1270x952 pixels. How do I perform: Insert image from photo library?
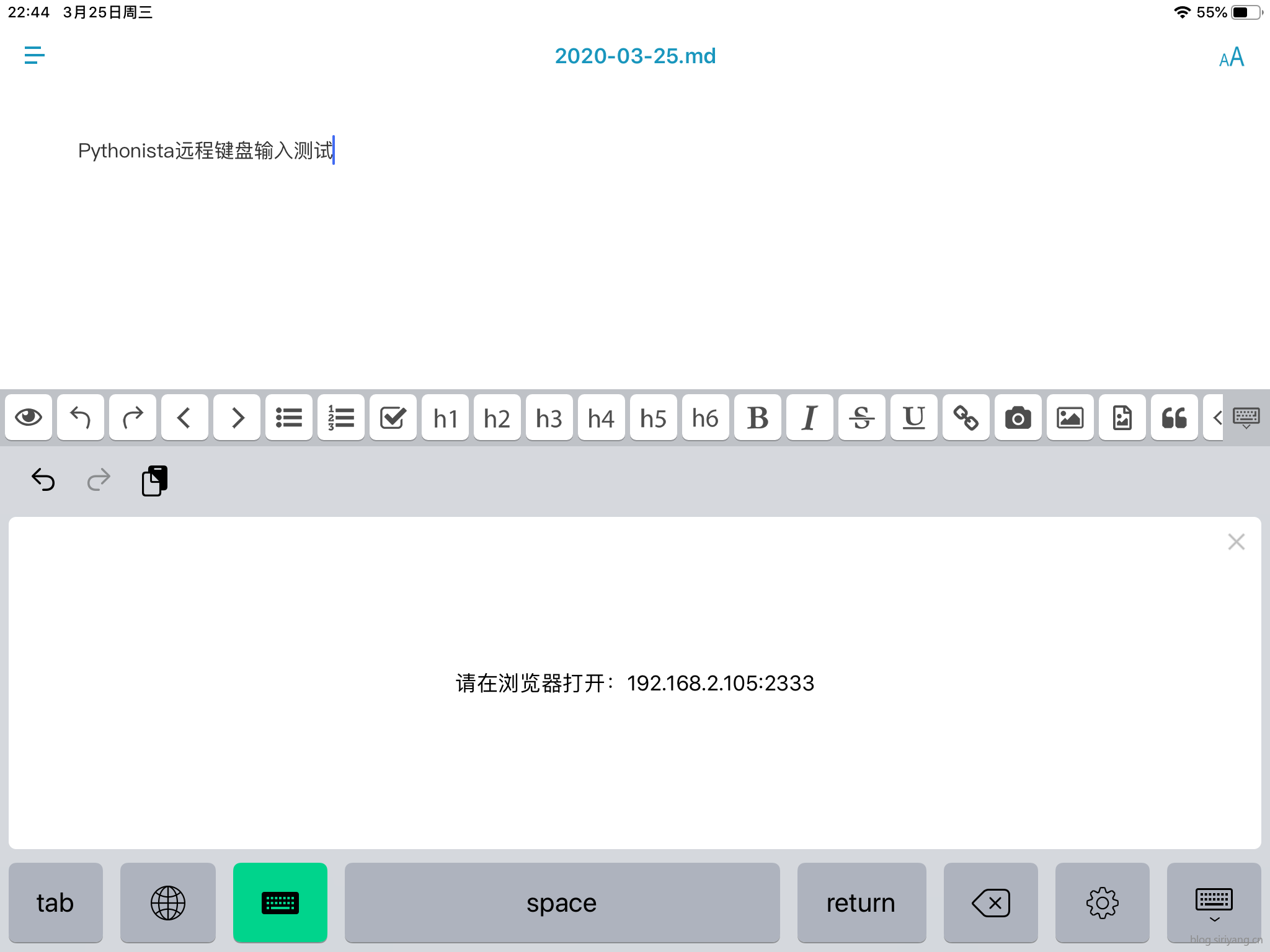tap(1070, 418)
